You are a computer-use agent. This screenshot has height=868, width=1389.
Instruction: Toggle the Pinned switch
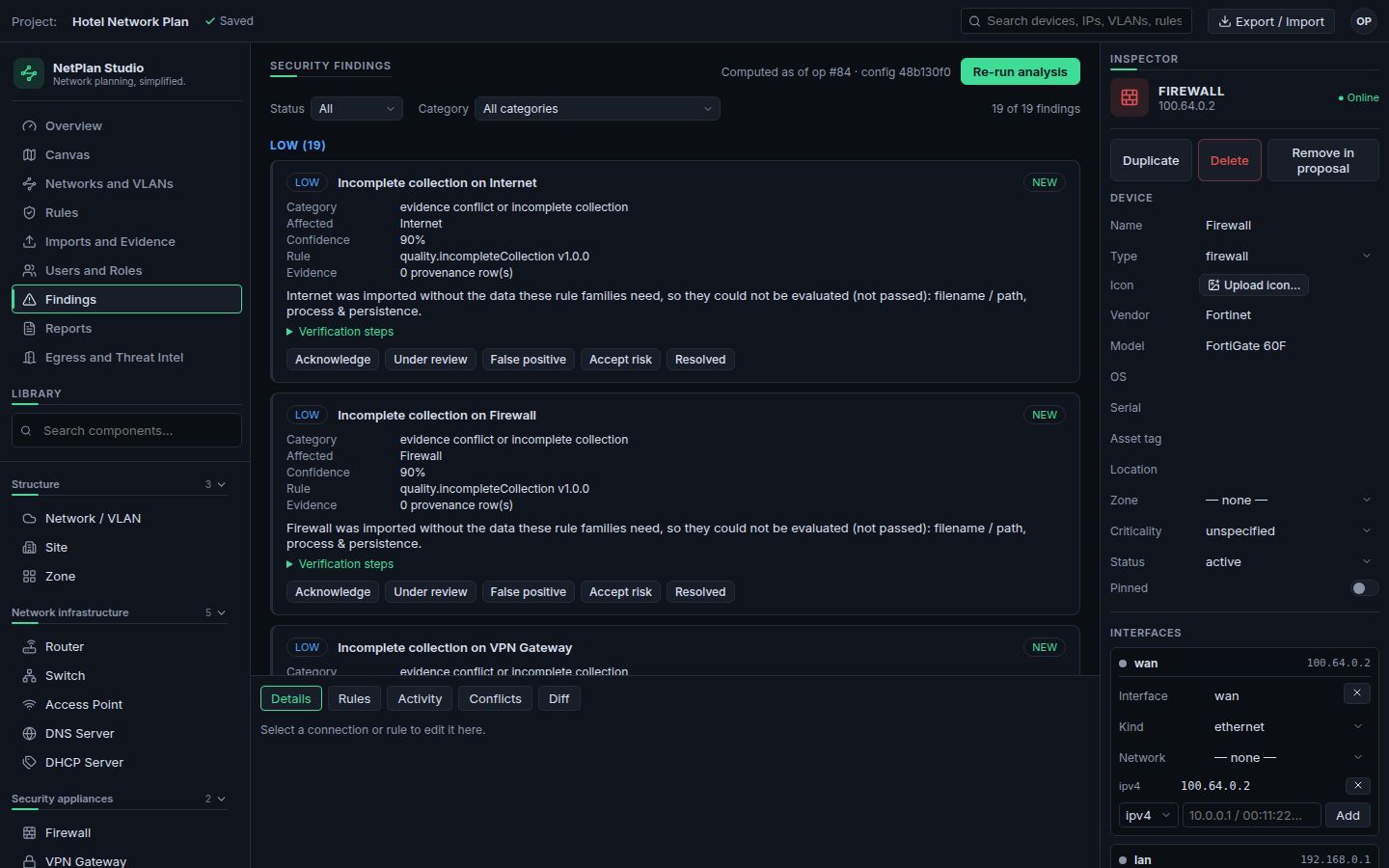(1364, 588)
